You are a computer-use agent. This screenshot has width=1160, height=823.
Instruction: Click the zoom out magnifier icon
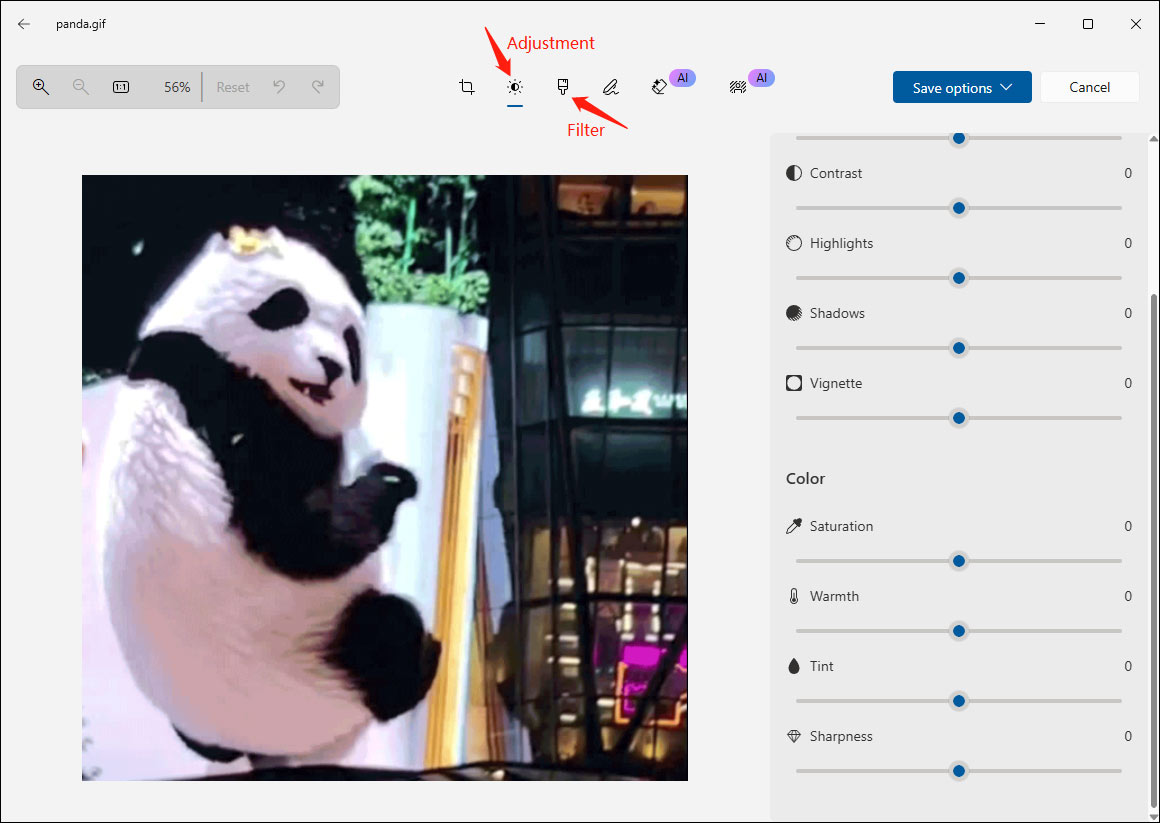point(80,87)
